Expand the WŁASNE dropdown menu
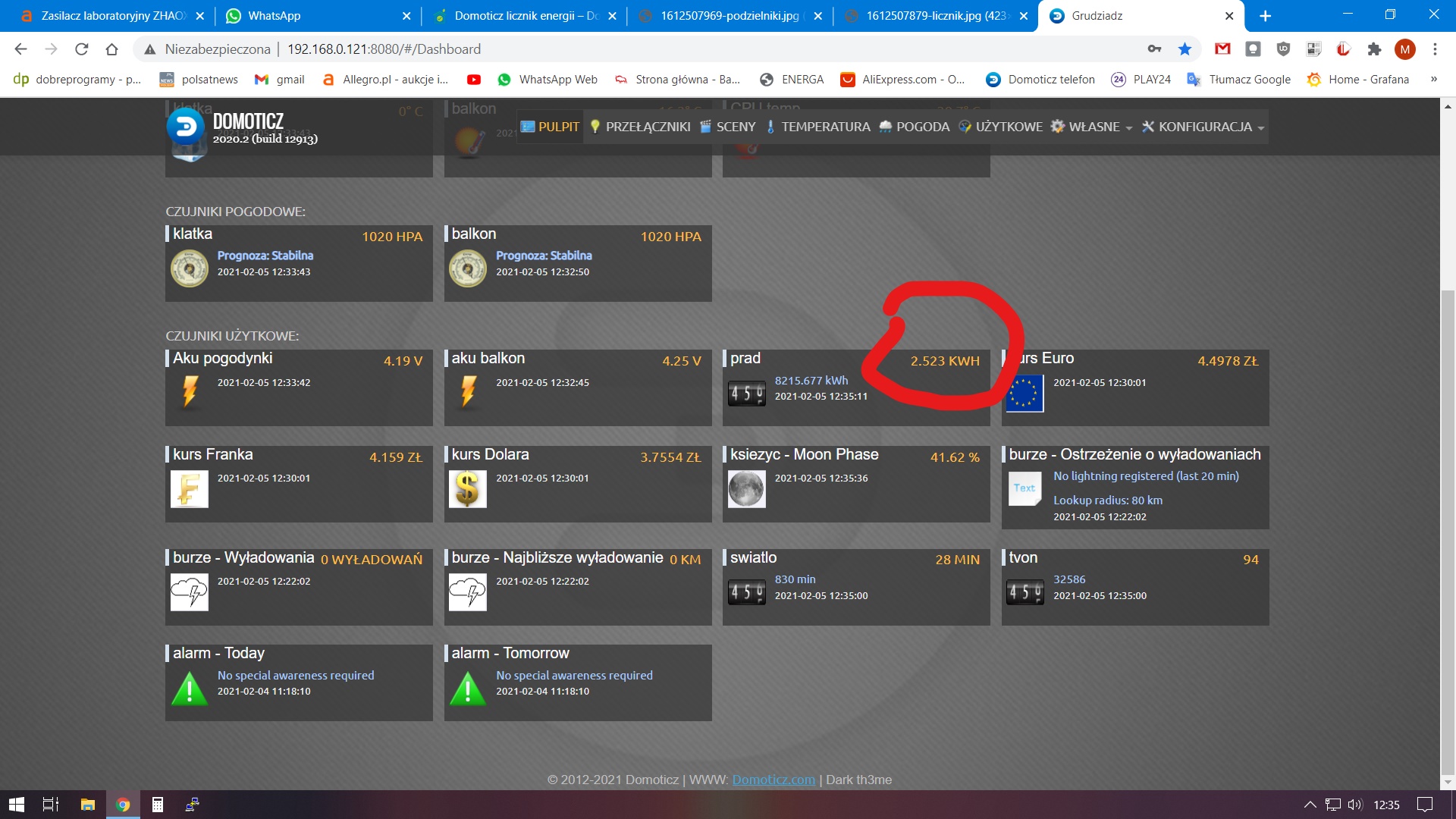The width and height of the screenshot is (1456, 819). click(x=1091, y=127)
